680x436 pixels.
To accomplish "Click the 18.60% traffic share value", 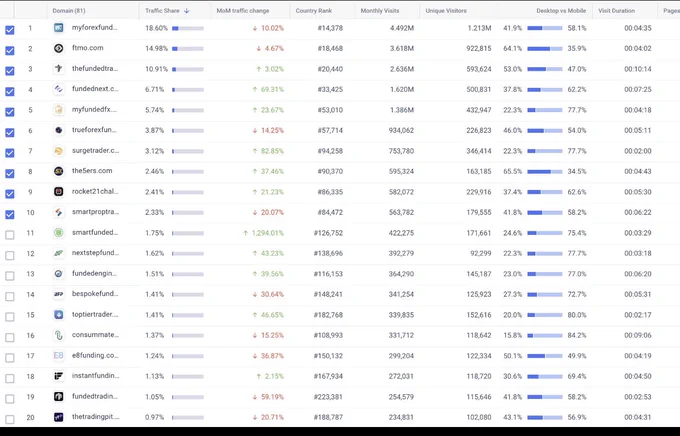I will 156,28.
